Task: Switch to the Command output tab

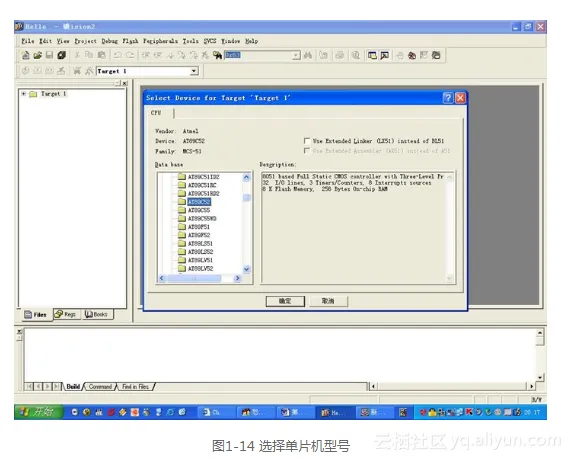Action: click(x=100, y=387)
